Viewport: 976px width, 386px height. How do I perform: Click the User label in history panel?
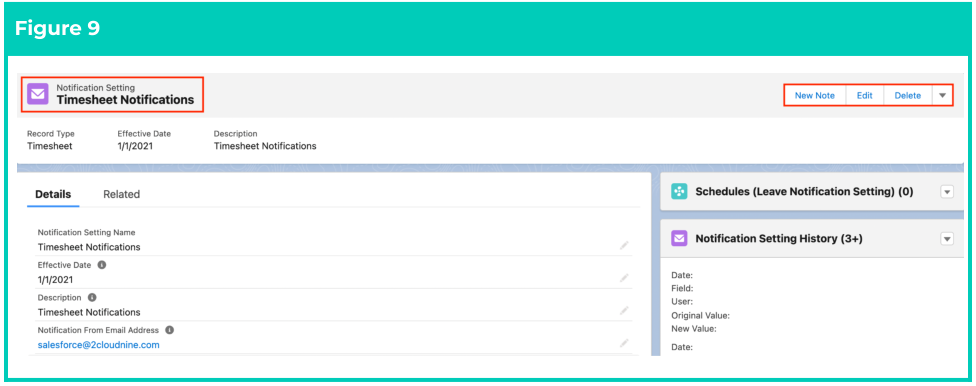(682, 301)
